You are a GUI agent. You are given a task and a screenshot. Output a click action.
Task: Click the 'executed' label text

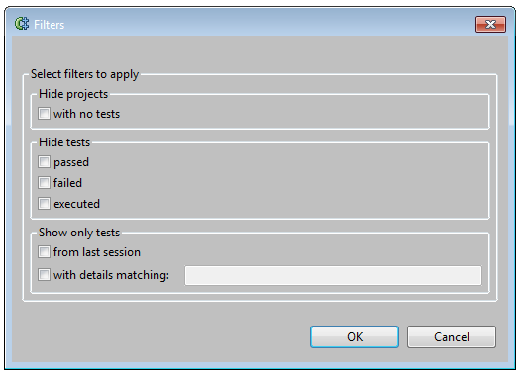[x=76, y=204]
